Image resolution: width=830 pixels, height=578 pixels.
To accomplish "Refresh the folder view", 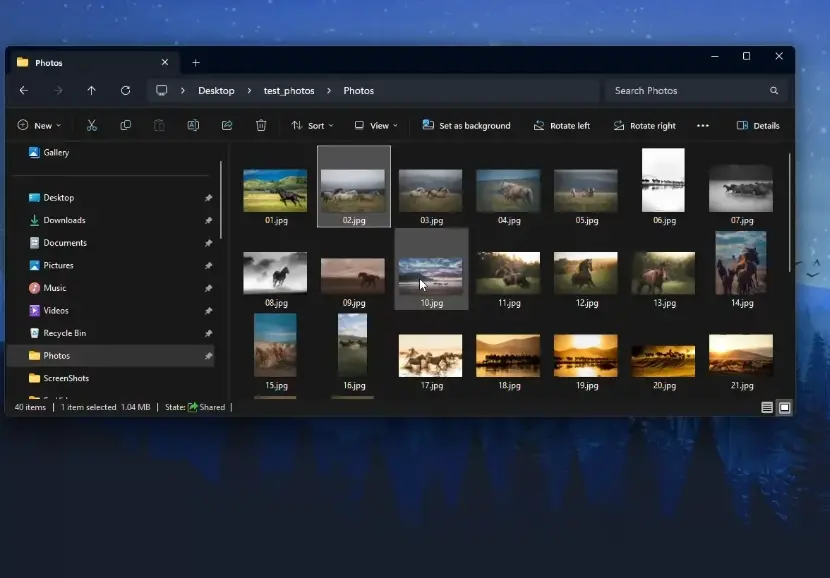I will [124, 90].
